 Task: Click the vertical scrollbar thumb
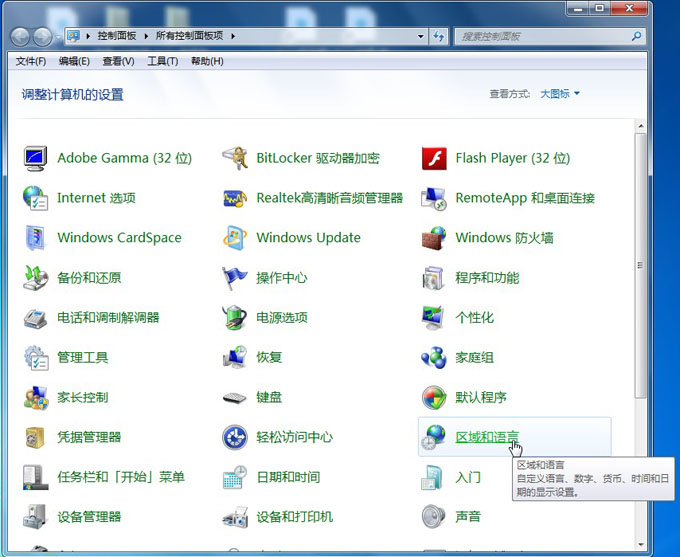coord(641,265)
